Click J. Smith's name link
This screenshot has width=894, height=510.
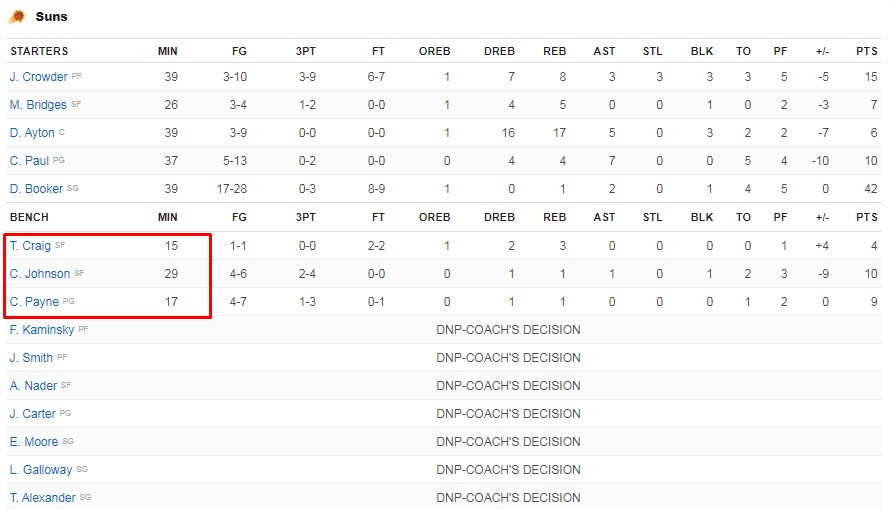click(31, 358)
